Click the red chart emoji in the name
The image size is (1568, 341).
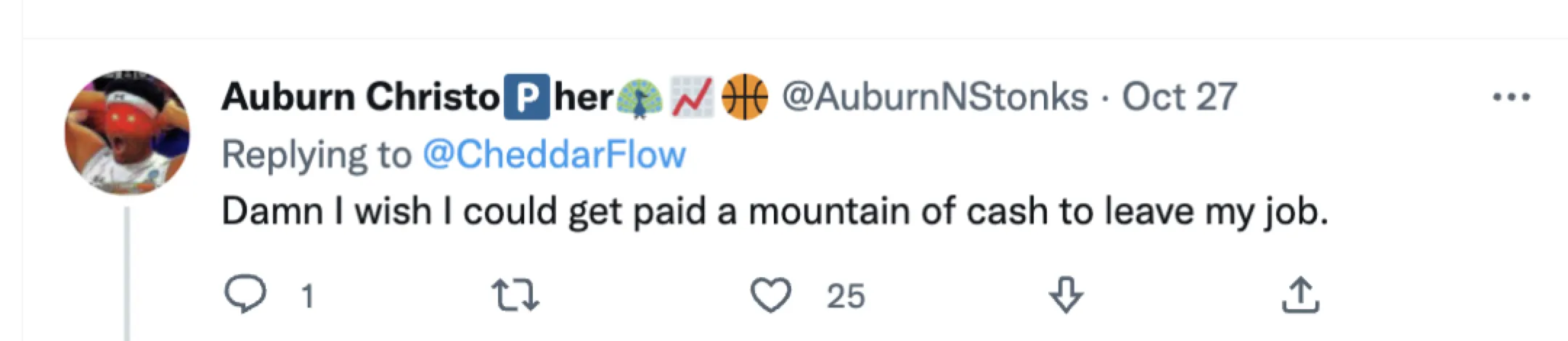(x=692, y=97)
